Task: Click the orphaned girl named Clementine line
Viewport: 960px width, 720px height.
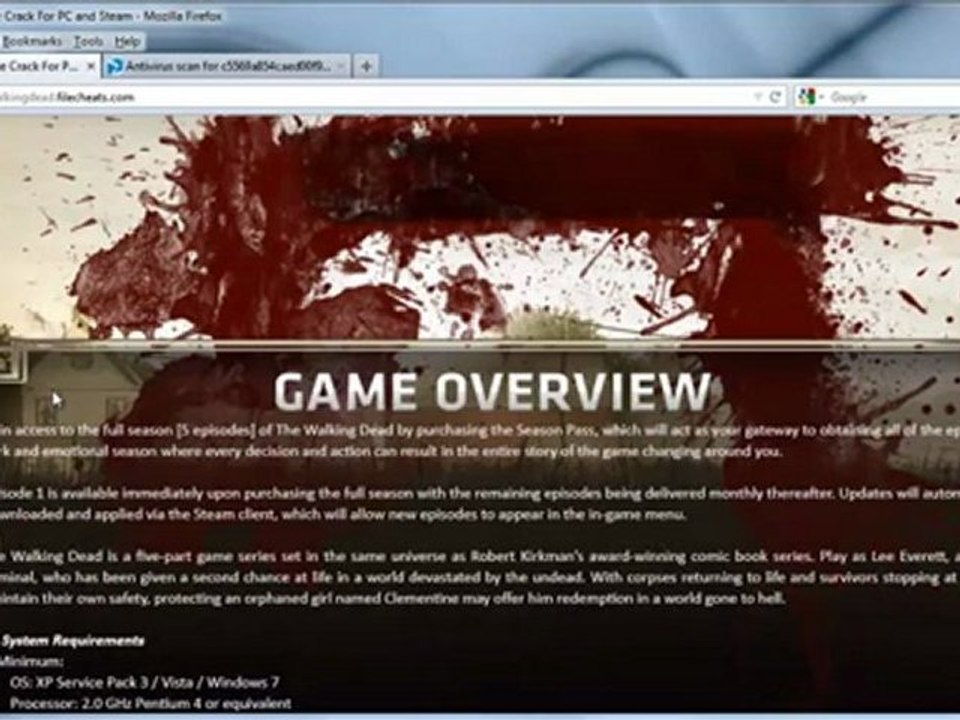Action: click(x=393, y=598)
